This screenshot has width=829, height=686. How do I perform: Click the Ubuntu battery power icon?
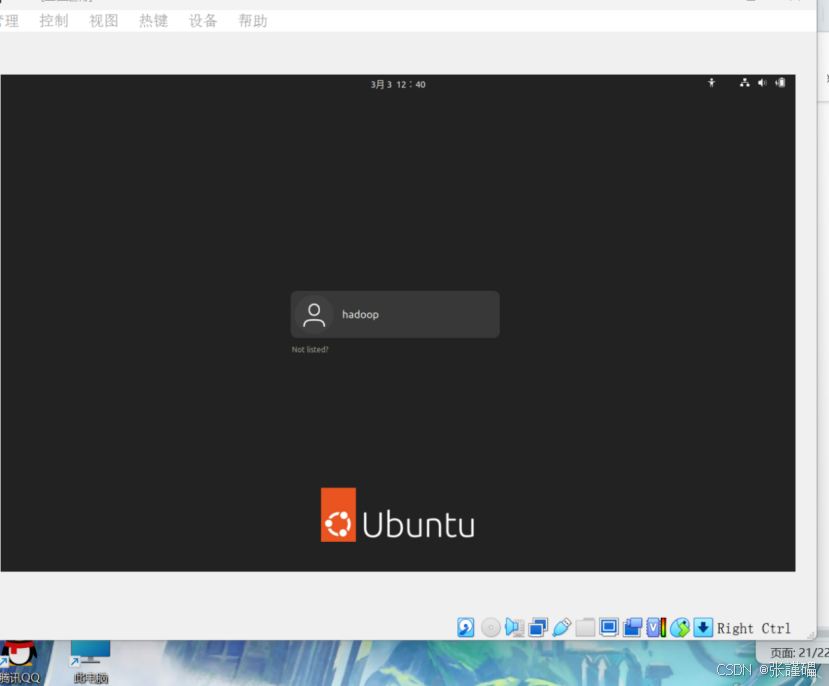click(x=780, y=82)
